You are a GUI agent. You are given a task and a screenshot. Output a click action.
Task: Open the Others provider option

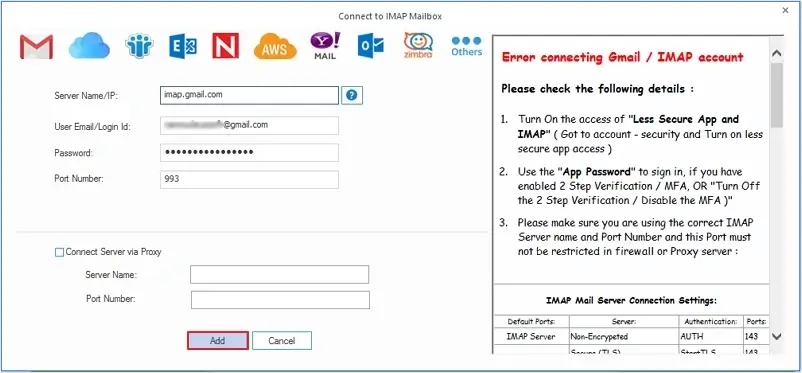pyautogui.click(x=466, y=46)
